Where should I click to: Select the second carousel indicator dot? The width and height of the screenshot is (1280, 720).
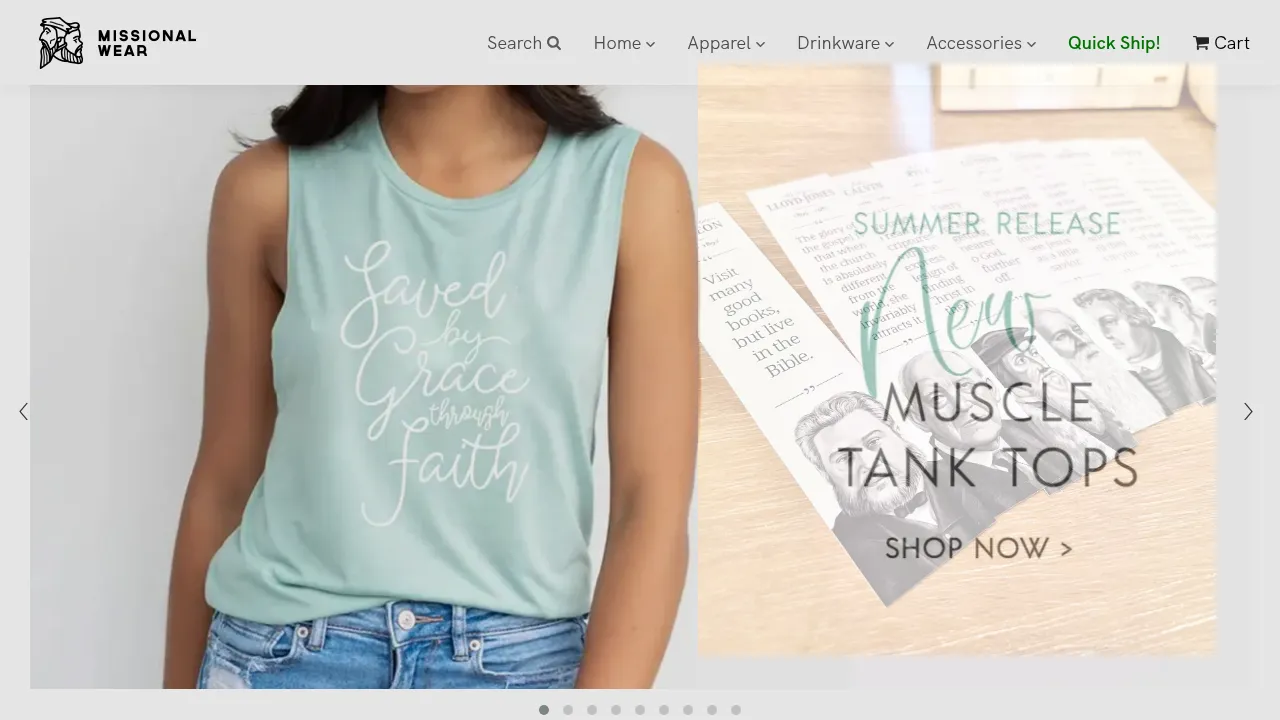click(x=568, y=710)
